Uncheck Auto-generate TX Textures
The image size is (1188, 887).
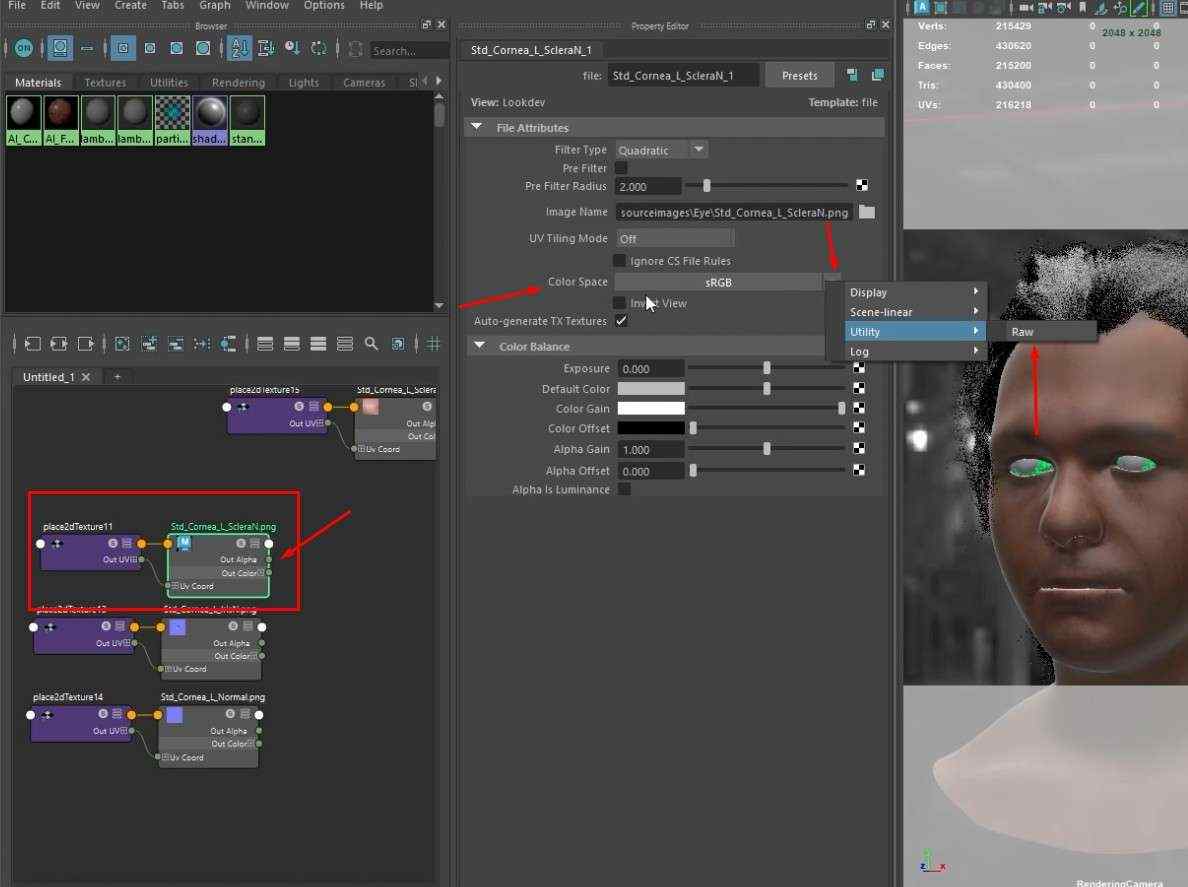tap(621, 320)
